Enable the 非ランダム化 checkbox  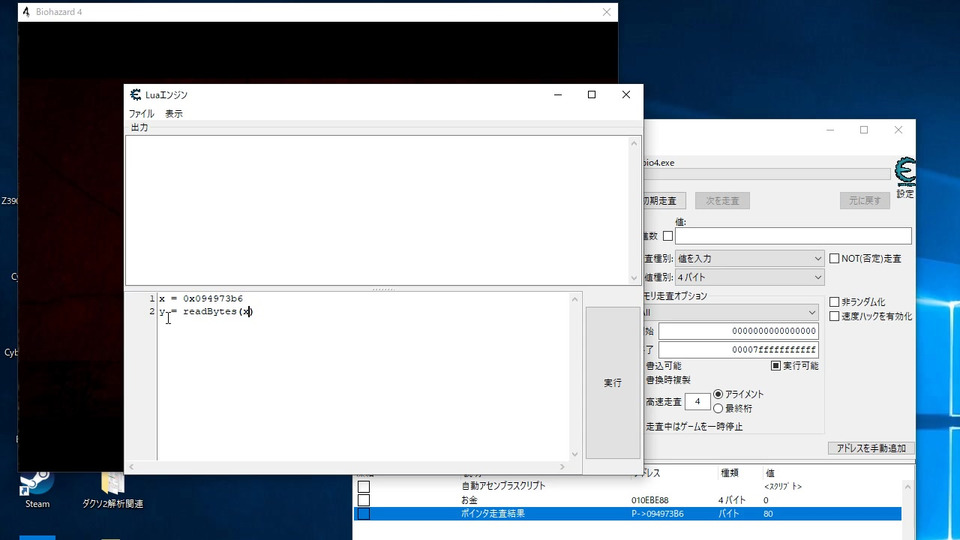click(x=834, y=302)
